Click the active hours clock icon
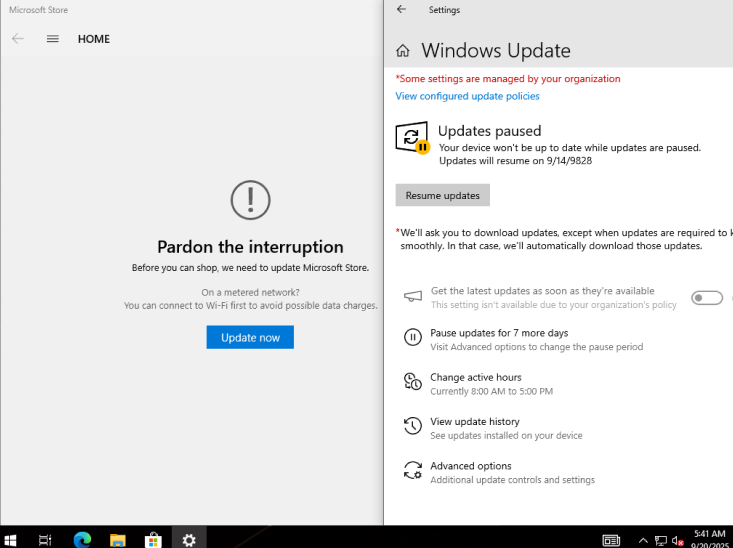 coord(413,382)
